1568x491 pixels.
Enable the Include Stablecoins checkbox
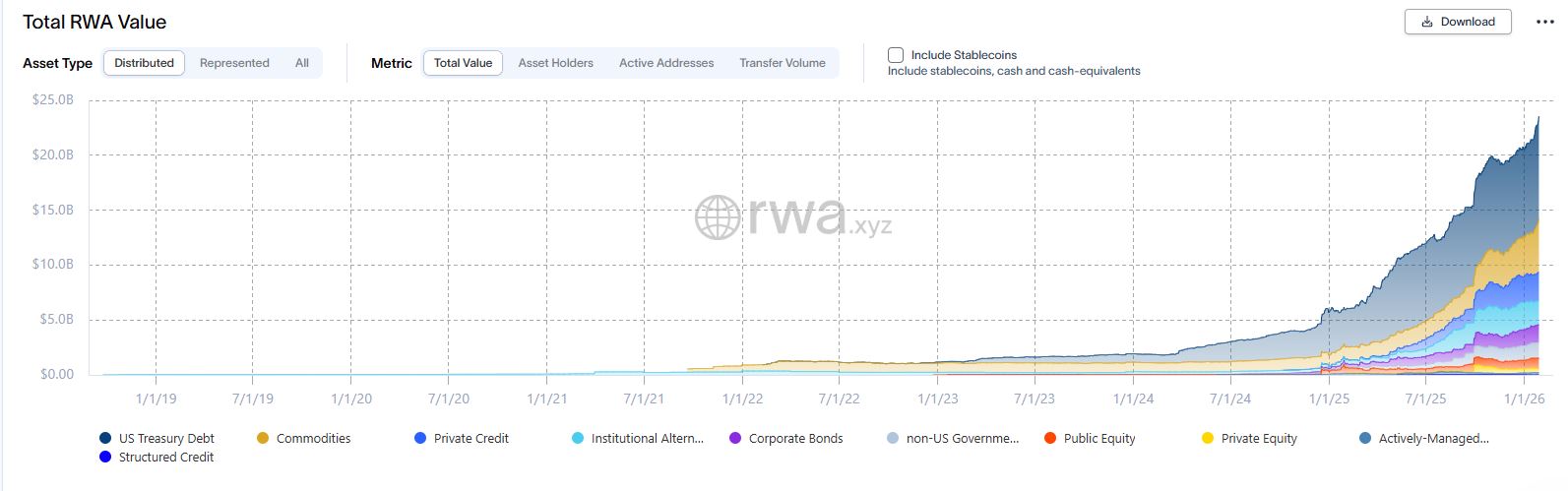tap(896, 55)
